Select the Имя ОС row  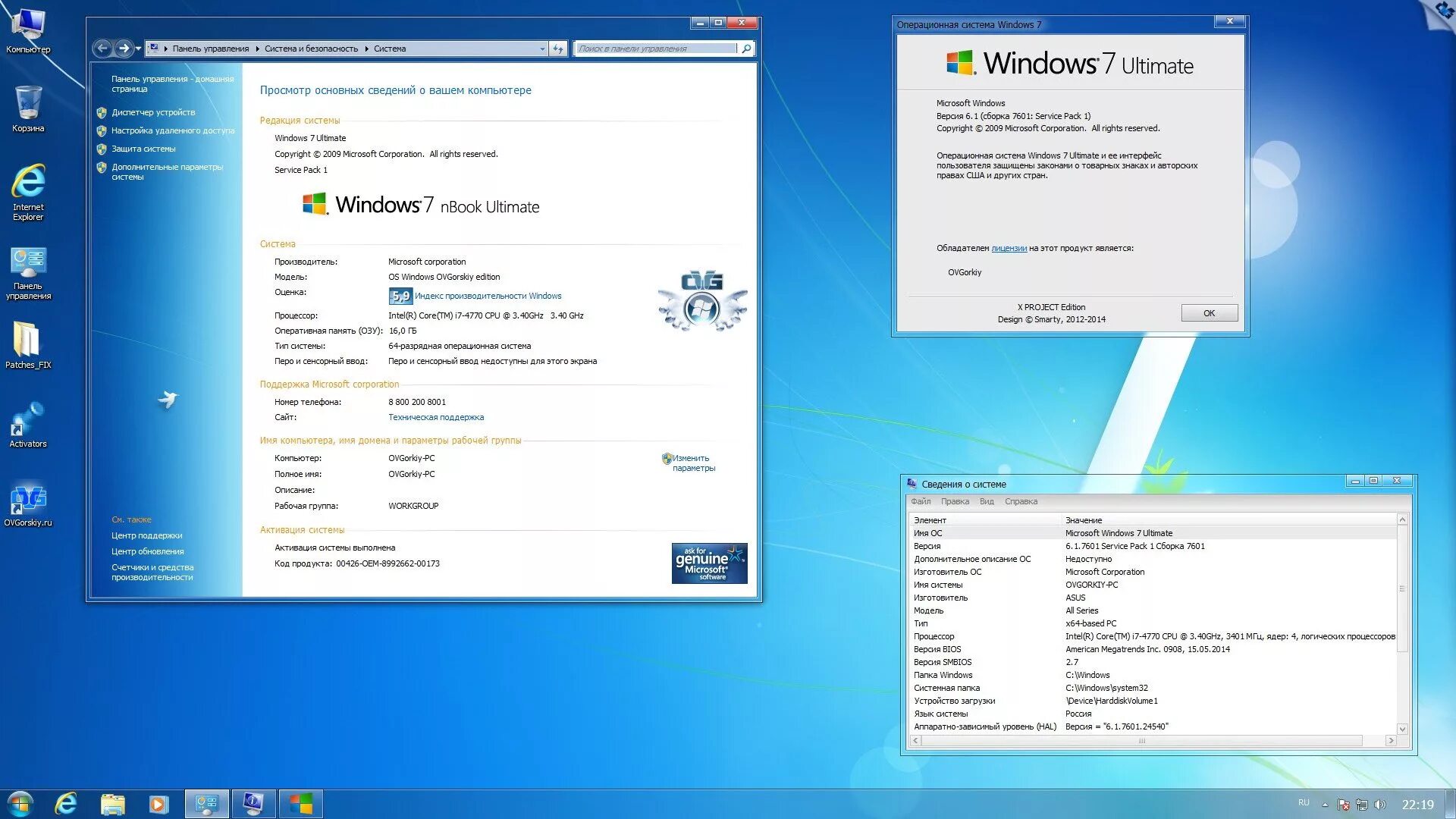(x=1153, y=533)
